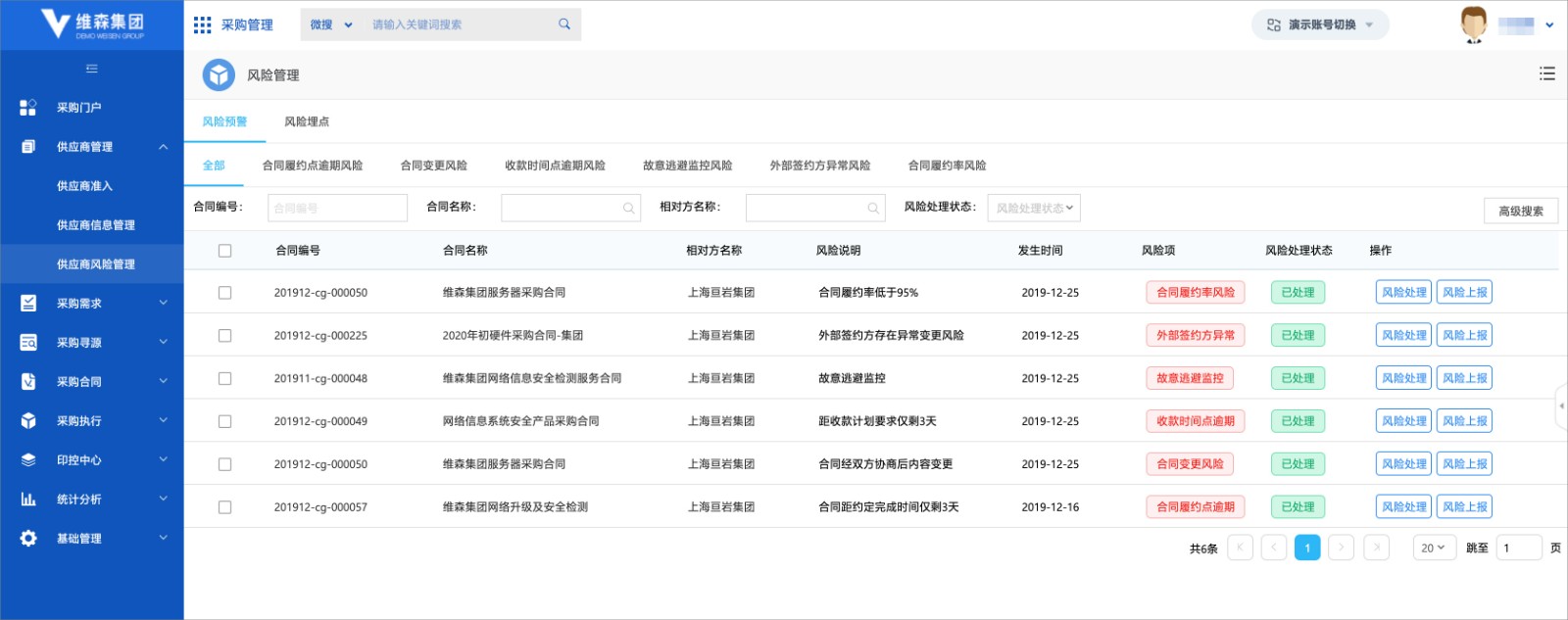Click the 采购合同 sidebar icon
The height and width of the screenshot is (620, 1568).
[28, 382]
